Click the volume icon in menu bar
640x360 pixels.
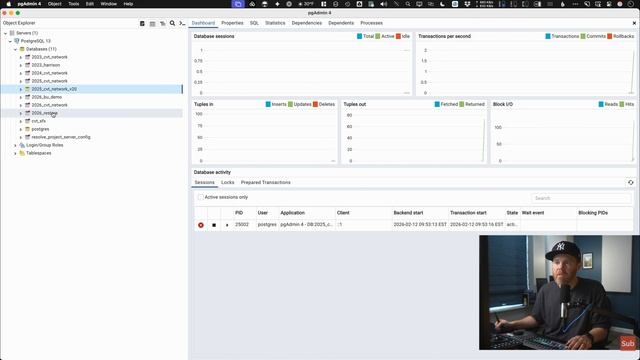point(384,4)
